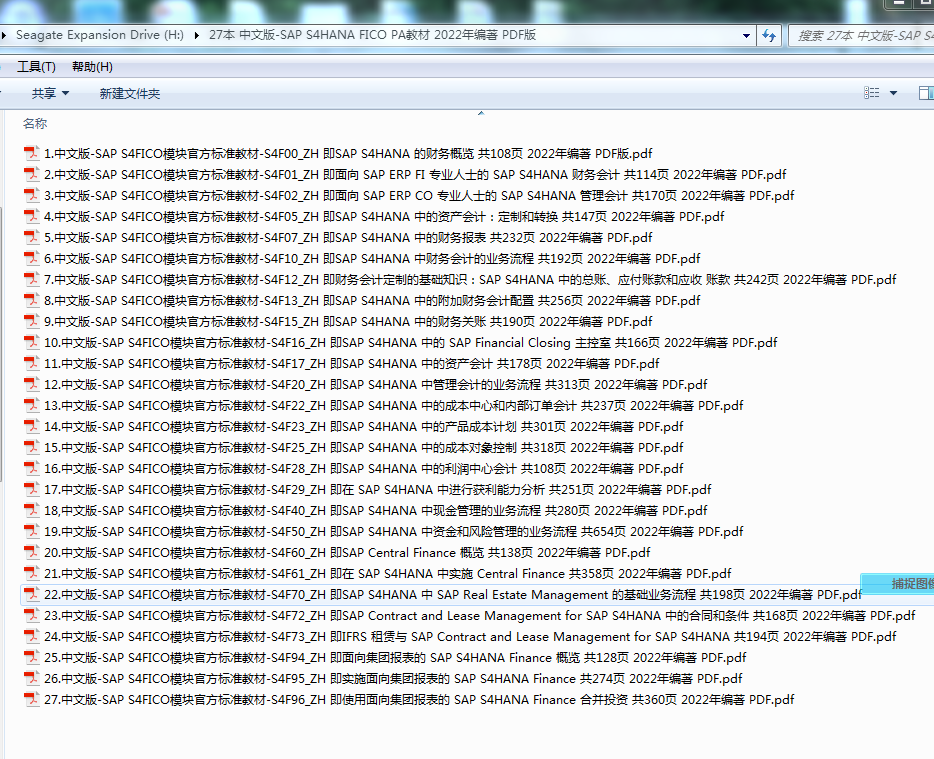This screenshot has height=759, width=934.
Task: Click the change view icon in toolbar
Action: 871,93
